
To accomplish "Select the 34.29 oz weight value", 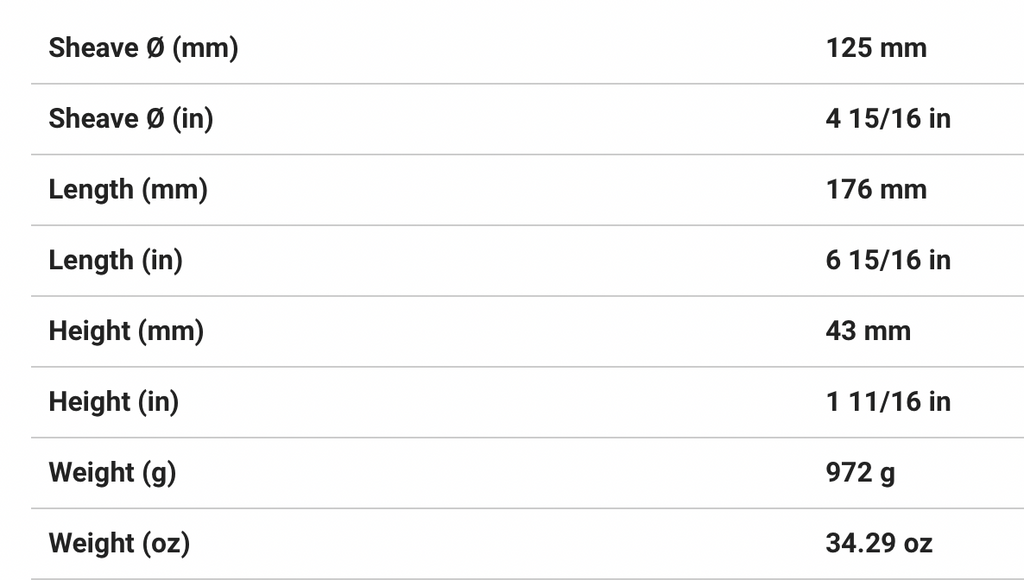I will coord(879,544).
